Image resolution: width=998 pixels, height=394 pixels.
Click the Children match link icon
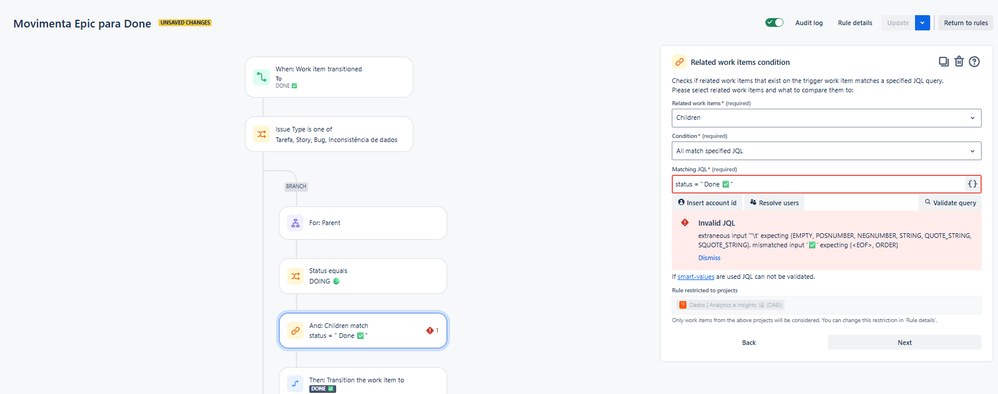coord(295,330)
